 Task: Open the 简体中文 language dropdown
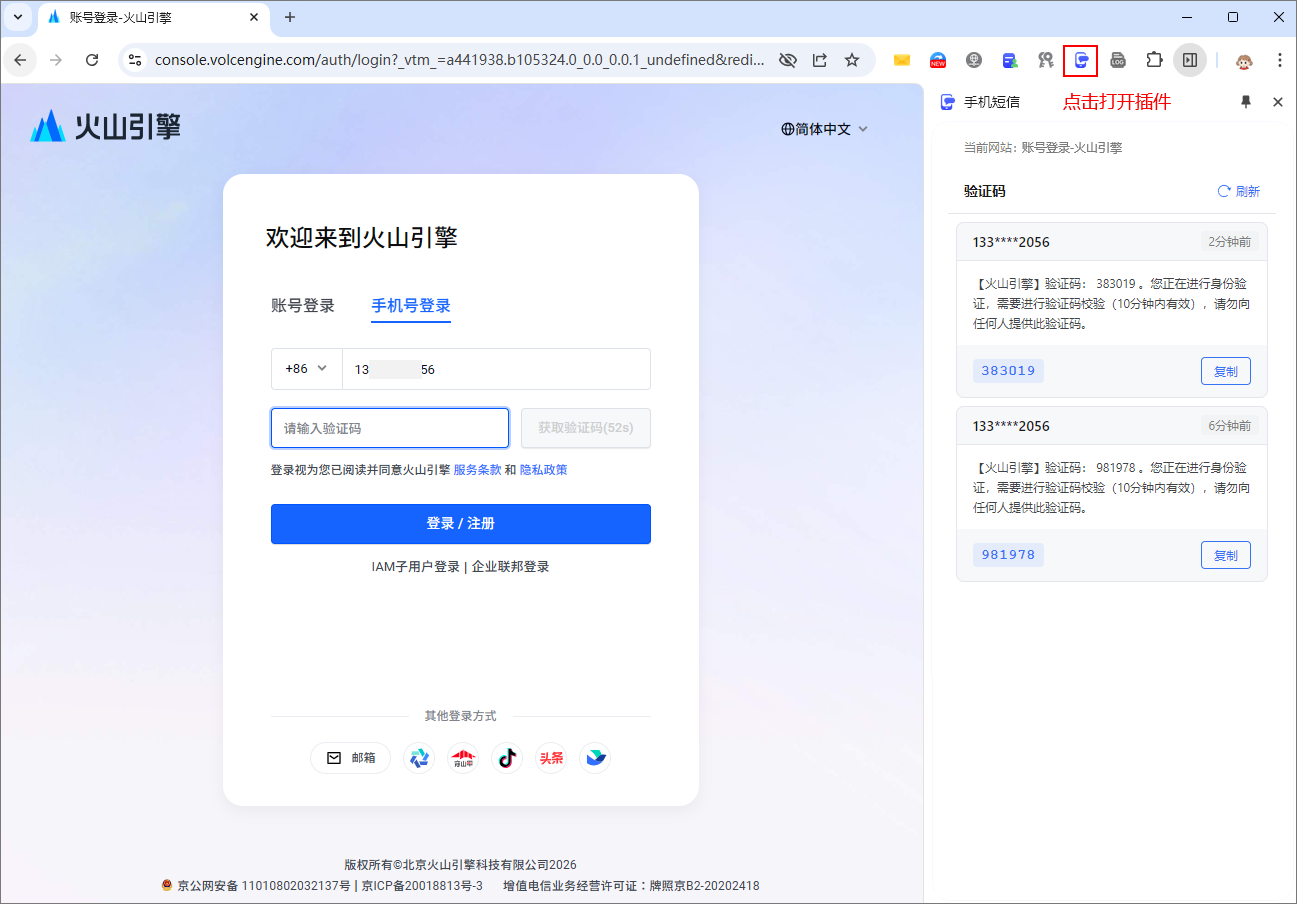(825, 129)
